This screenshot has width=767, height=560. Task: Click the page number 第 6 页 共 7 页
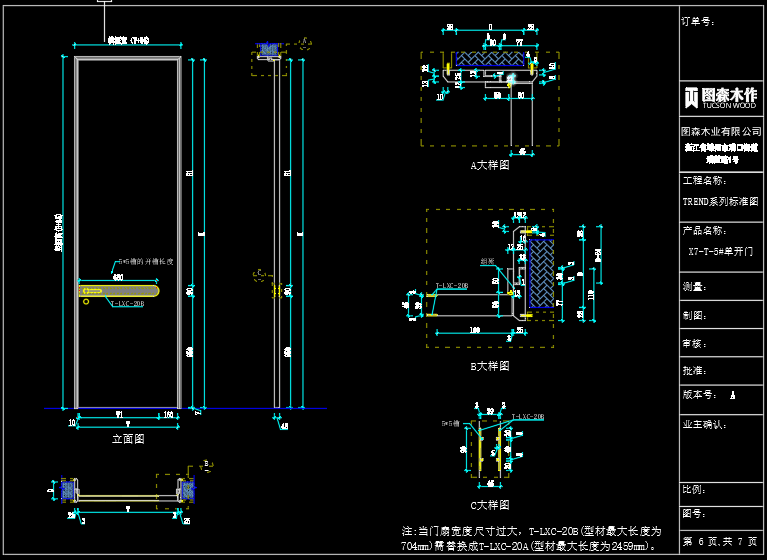721,541
